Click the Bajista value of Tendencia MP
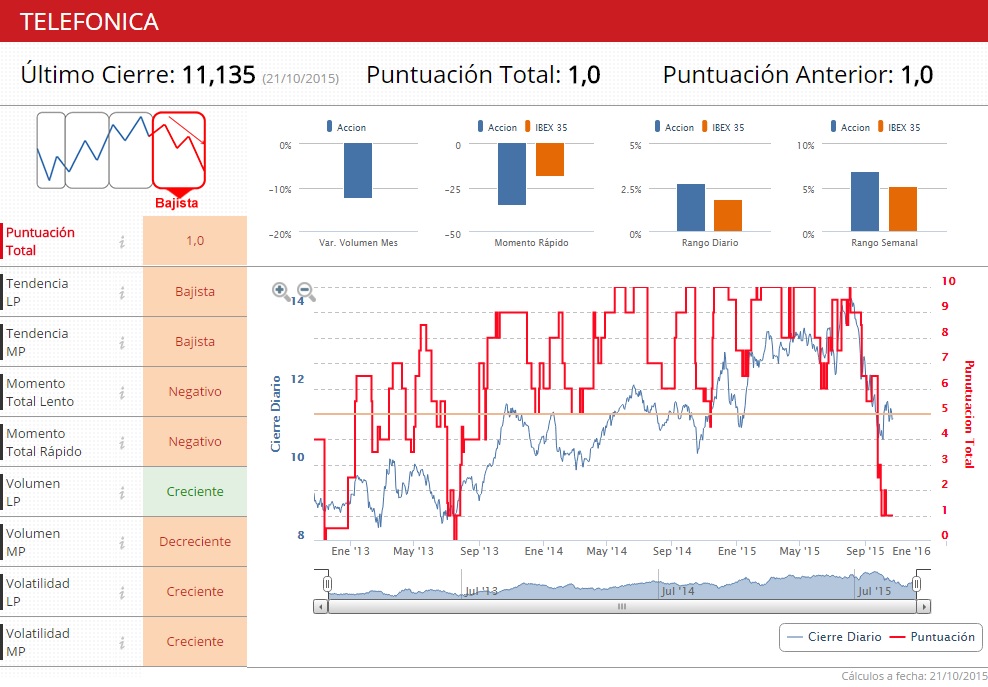988x687 pixels. [195, 341]
